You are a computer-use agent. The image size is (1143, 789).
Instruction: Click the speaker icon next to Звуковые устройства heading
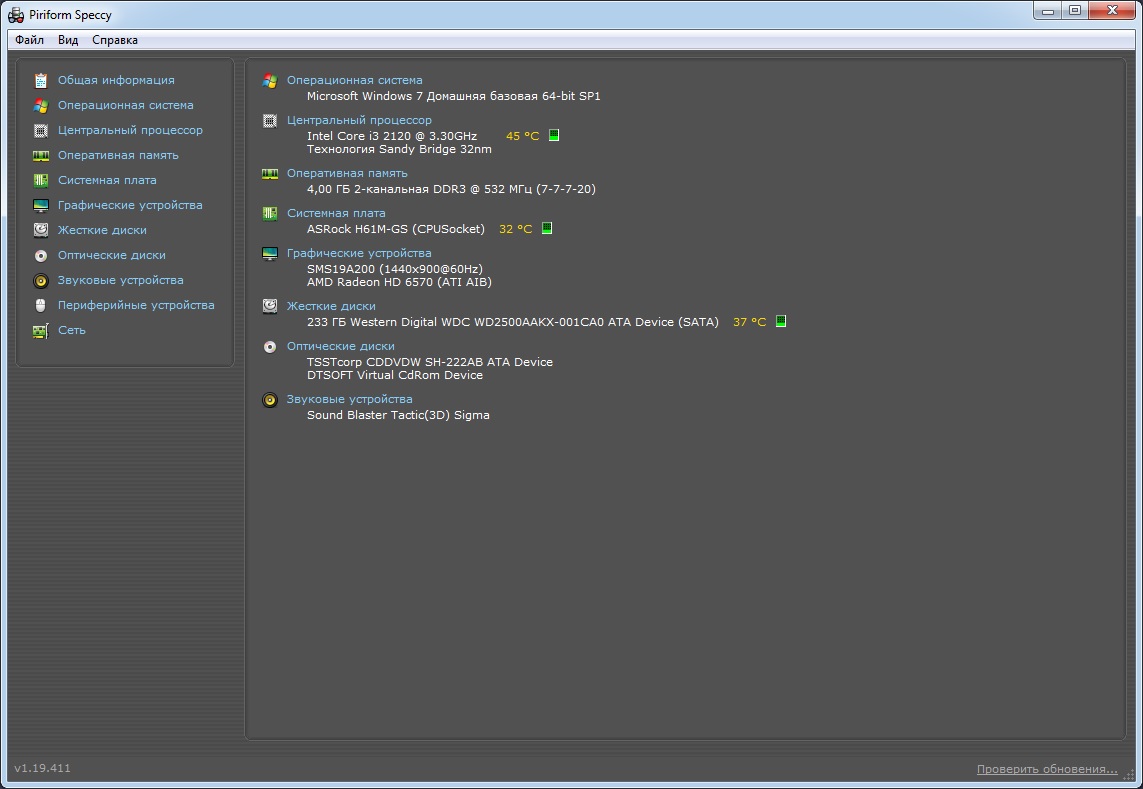[270, 400]
